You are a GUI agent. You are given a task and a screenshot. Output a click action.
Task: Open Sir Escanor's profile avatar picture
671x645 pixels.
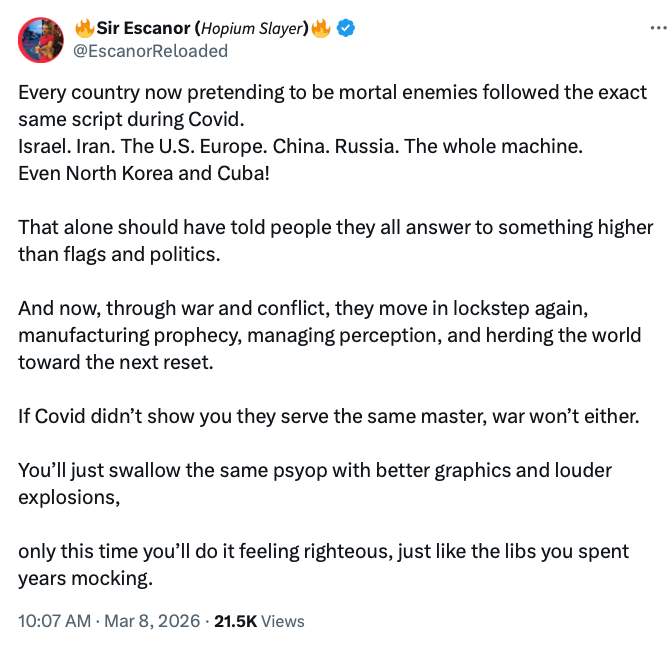[39, 38]
